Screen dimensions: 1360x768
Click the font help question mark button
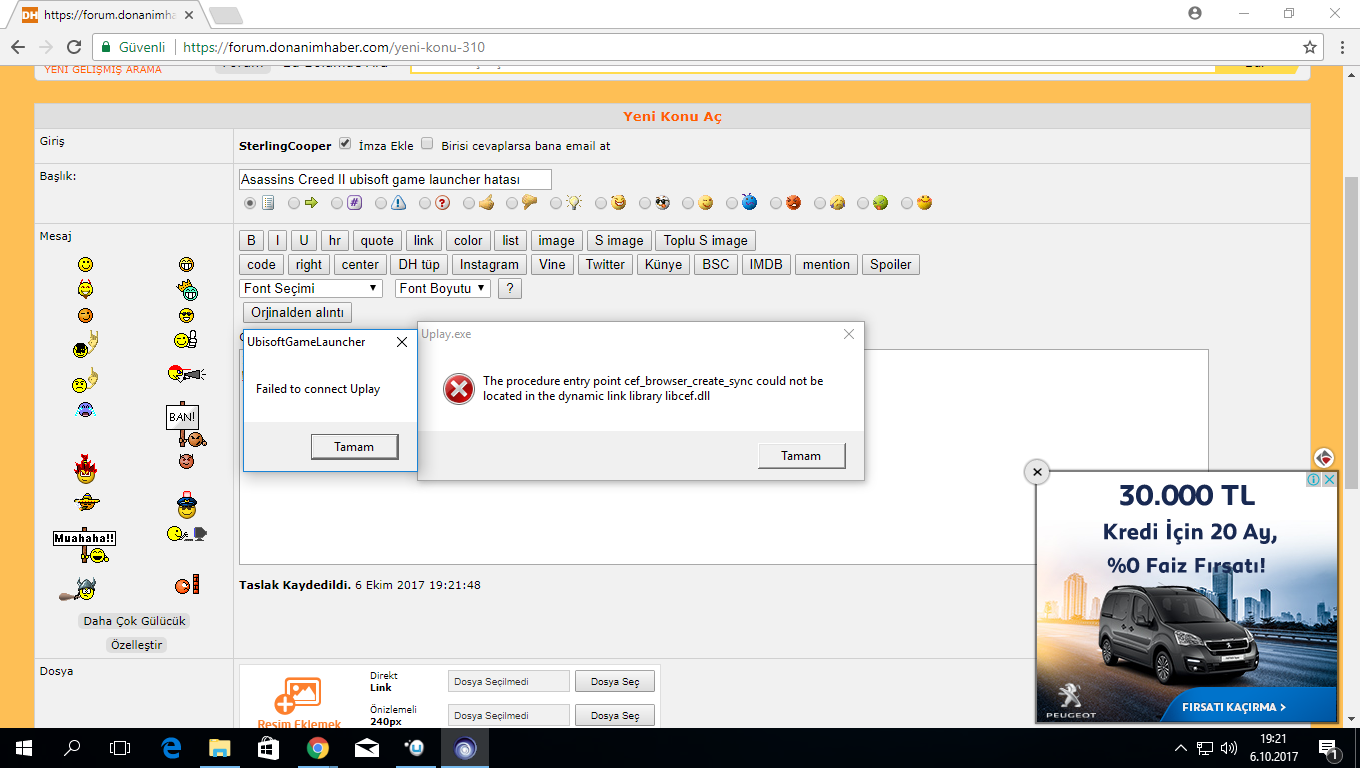[510, 288]
